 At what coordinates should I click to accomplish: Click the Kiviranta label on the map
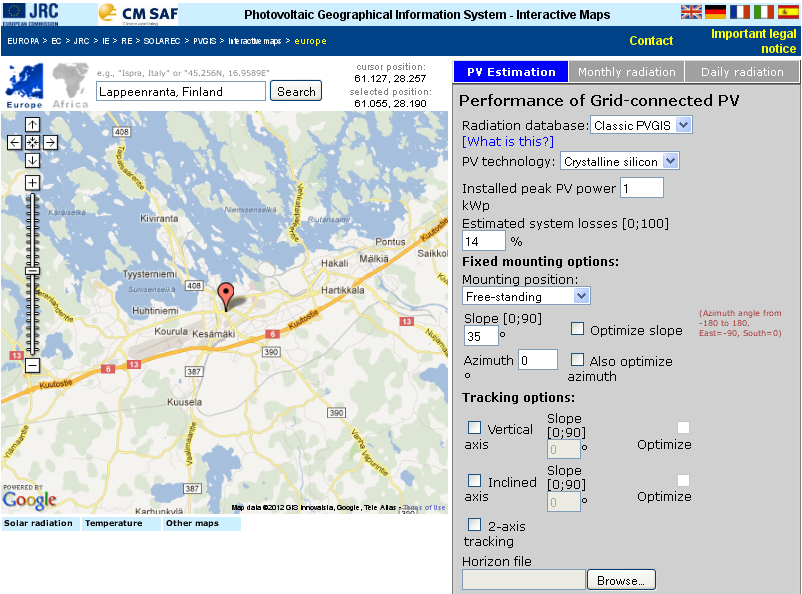pos(159,218)
